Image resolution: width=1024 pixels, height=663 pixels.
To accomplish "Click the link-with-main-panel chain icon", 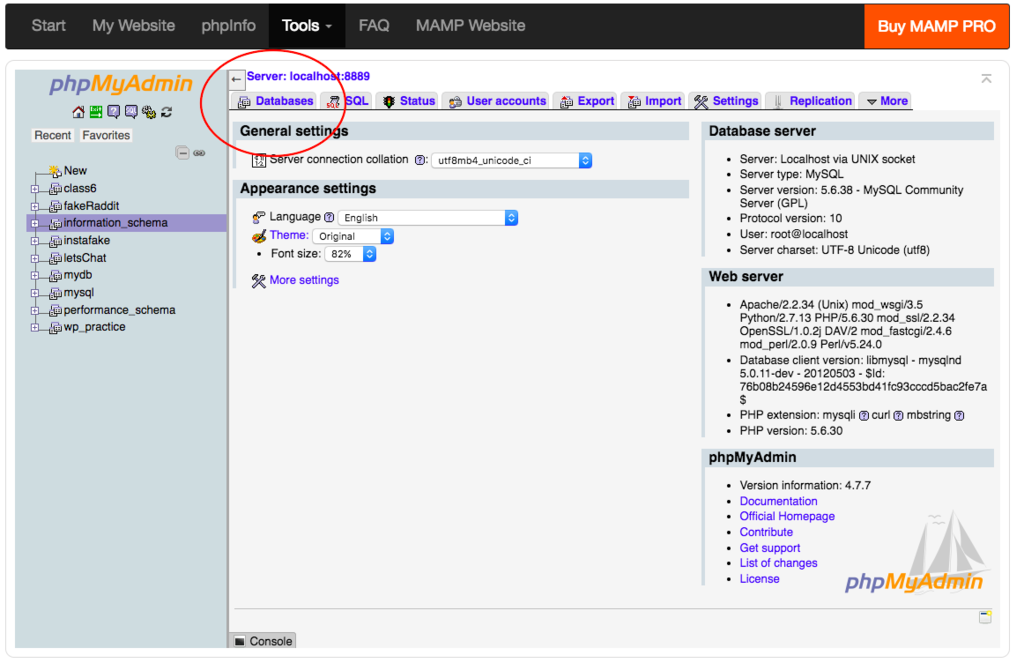I will tap(199, 153).
